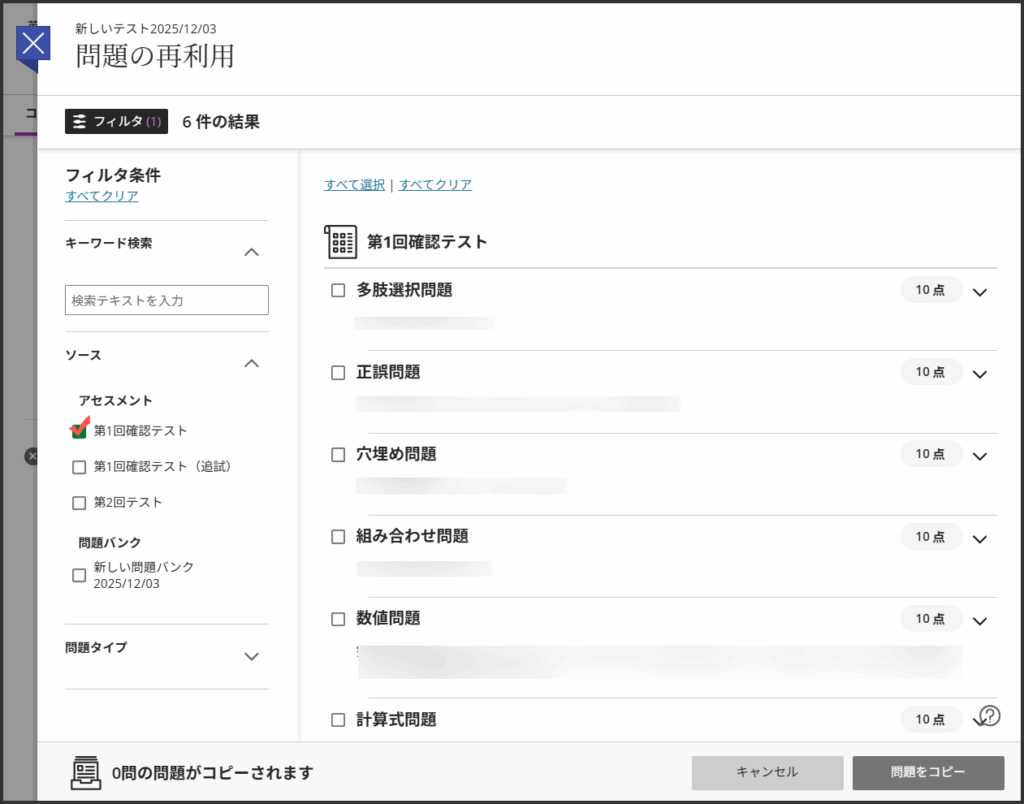Screen dimensions: 1024x804
Task: Expand the 正誤問題 question details
Action: coord(979,374)
